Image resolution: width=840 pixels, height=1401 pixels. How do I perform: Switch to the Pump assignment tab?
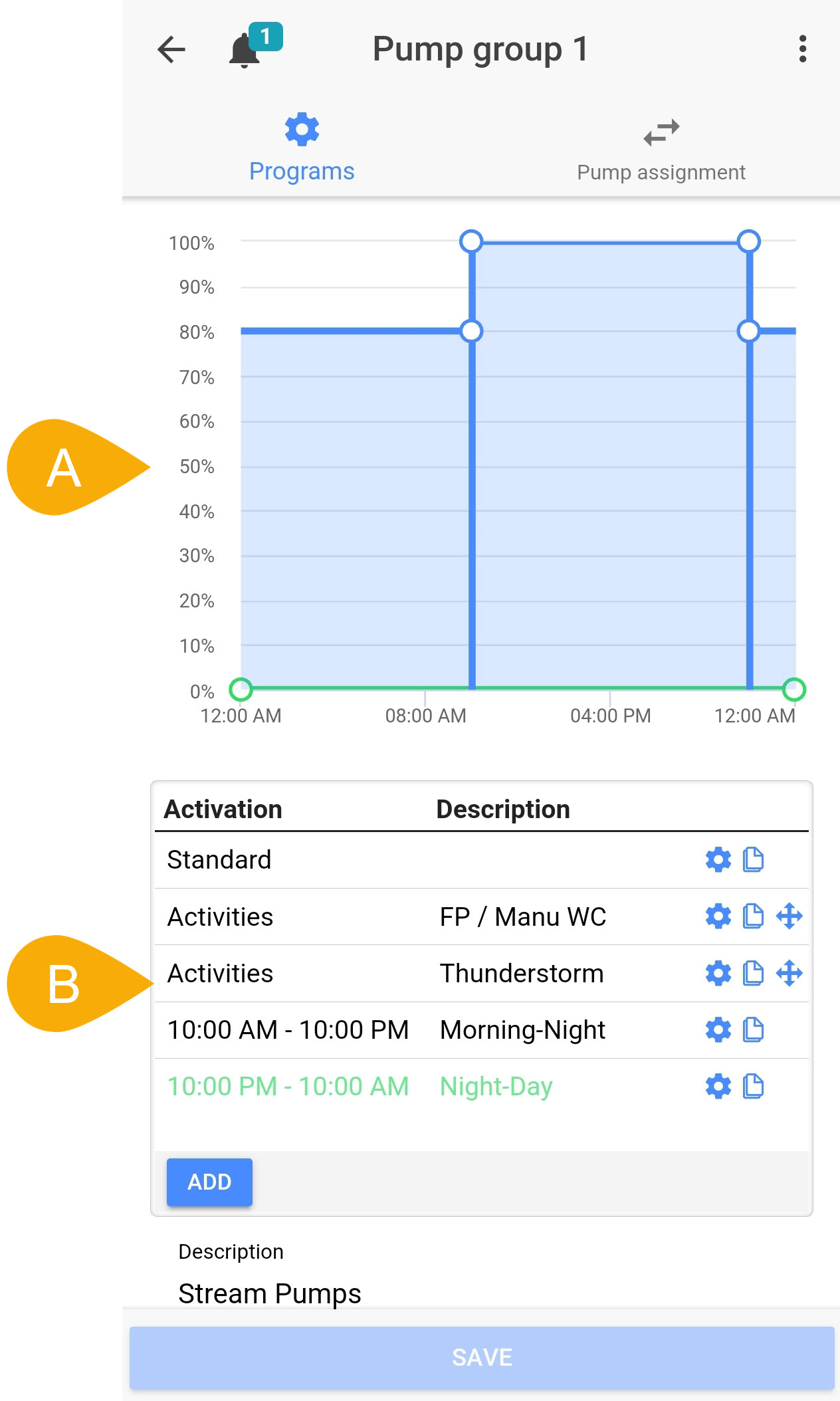[661, 150]
